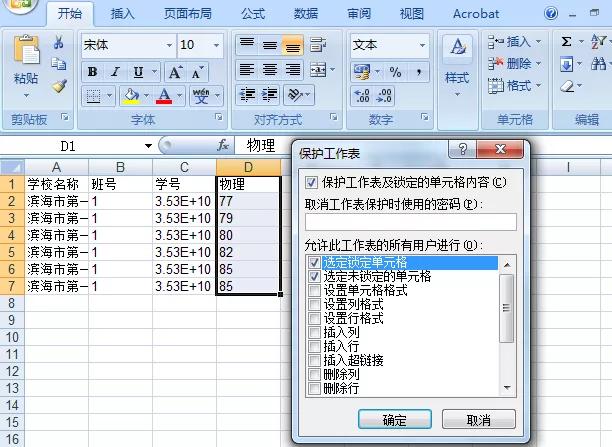Open font name dropdown 宋体
The width and height of the screenshot is (612, 447).
click(169, 45)
